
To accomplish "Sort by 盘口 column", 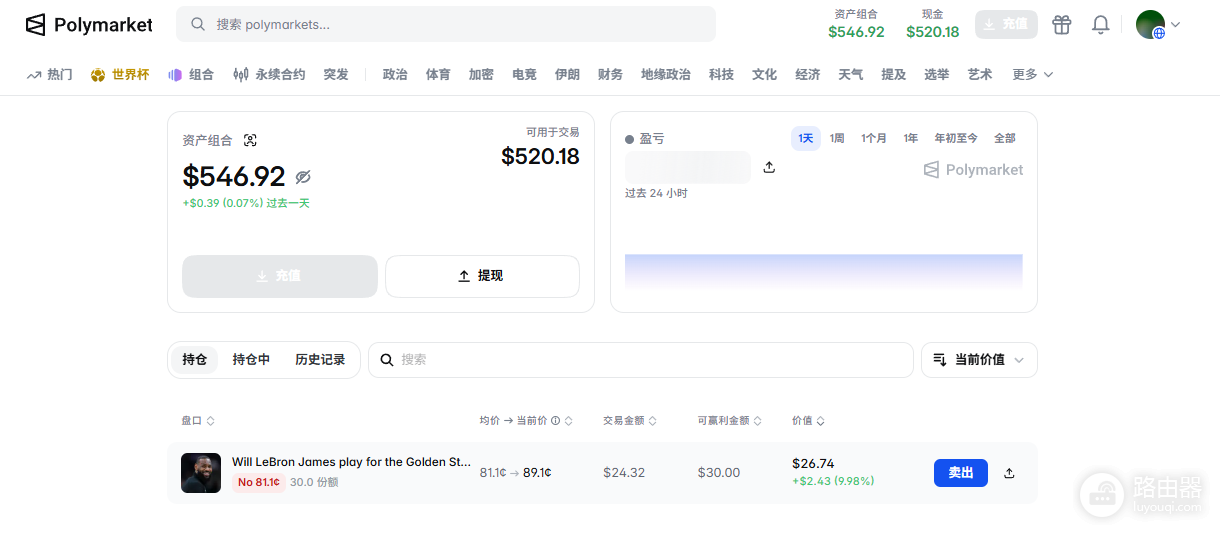I will pos(198,421).
